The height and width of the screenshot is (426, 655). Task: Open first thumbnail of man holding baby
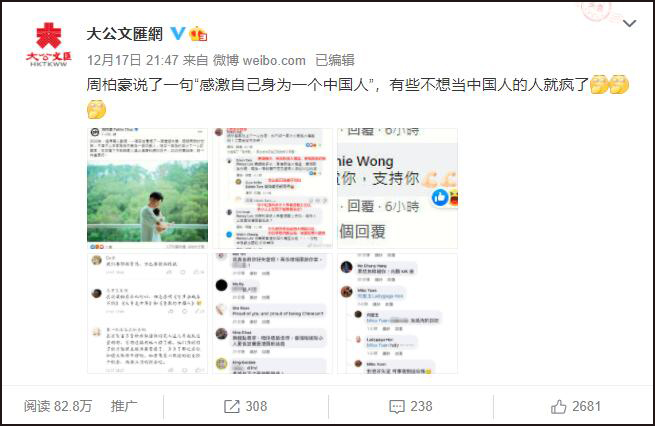click(x=147, y=188)
